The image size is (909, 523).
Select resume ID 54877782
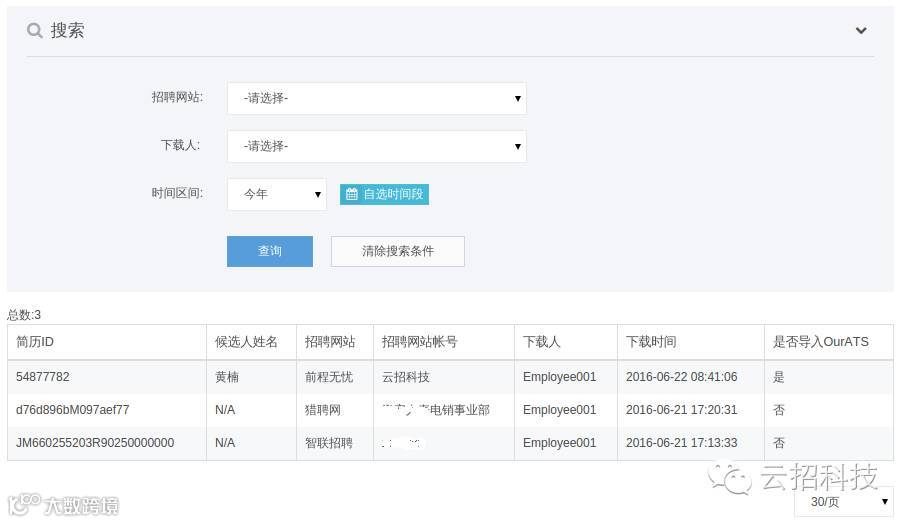point(42,377)
